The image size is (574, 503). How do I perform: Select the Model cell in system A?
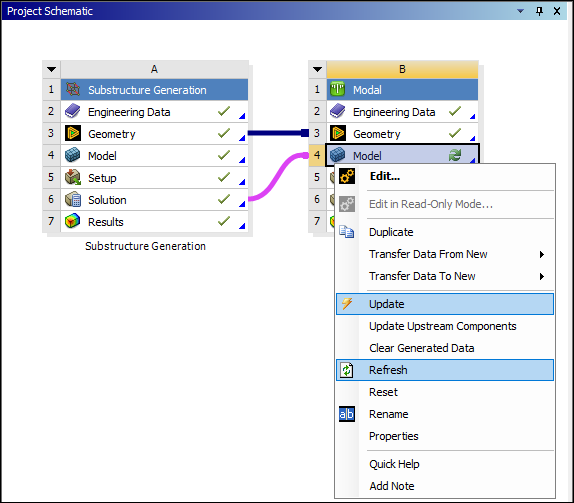154,156
